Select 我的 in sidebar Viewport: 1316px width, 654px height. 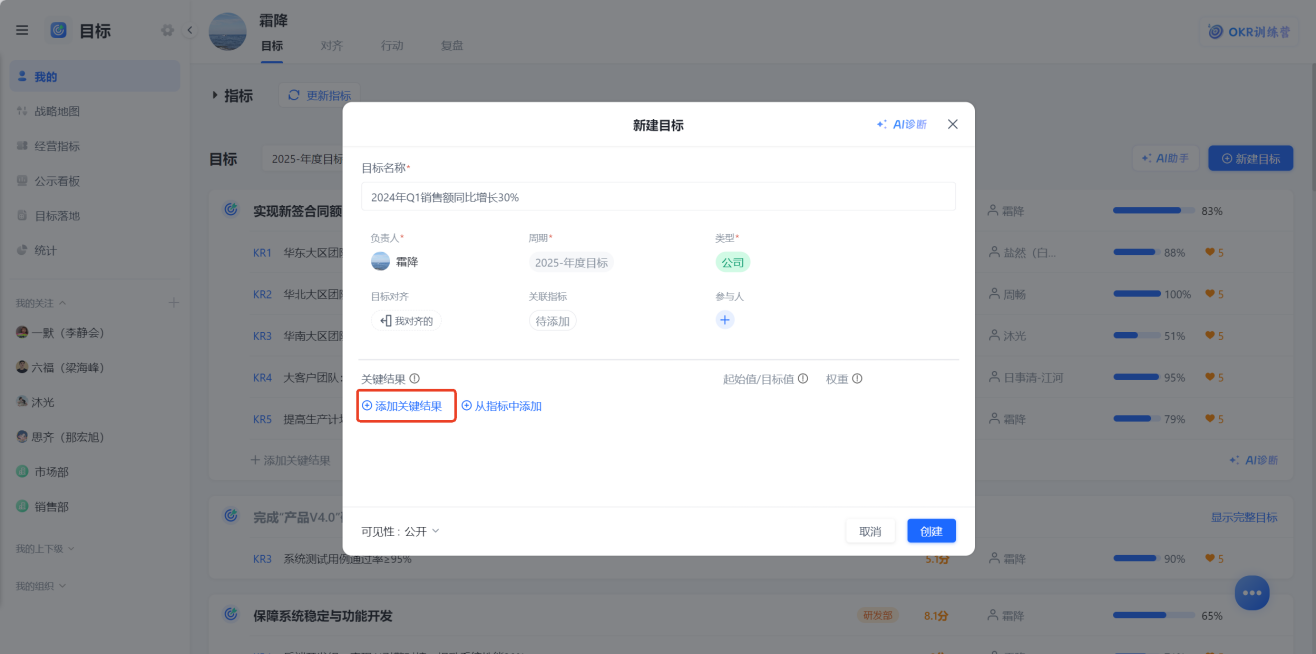pyautogui.click(x=95, y=76)
